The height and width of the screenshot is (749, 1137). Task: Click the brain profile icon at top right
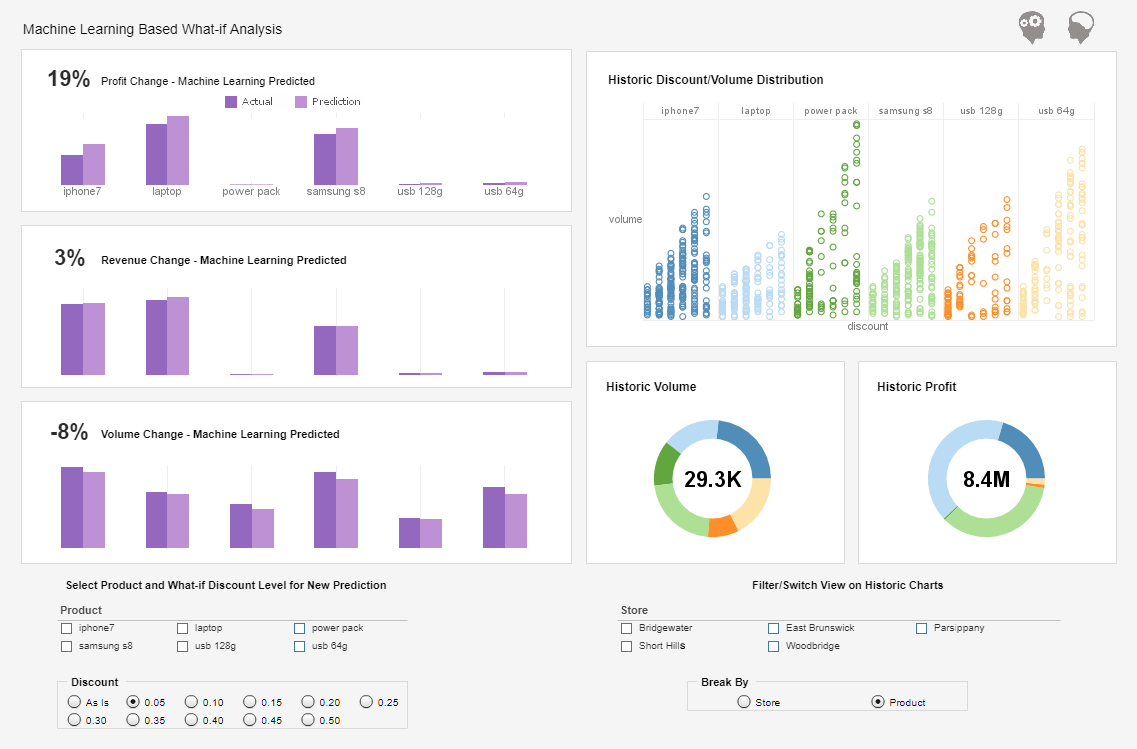tap(1080, 26)
